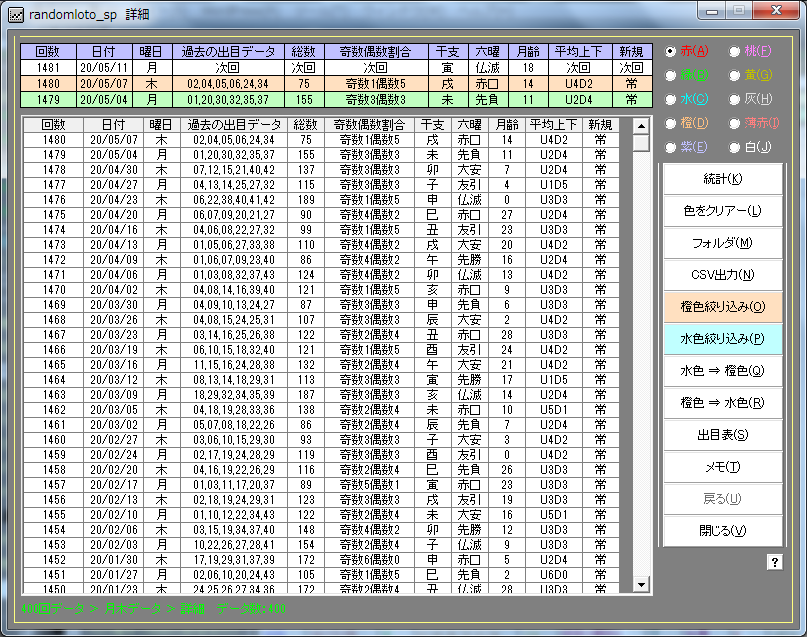This screenshot has width=807, height=637.
Task: Close the randomloto_sp window with X
Action: [777, 10]
